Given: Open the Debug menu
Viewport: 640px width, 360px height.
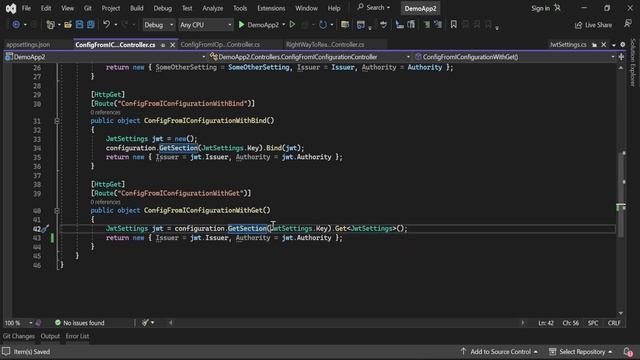Looking at the screenshot, I should coord(162,8).
